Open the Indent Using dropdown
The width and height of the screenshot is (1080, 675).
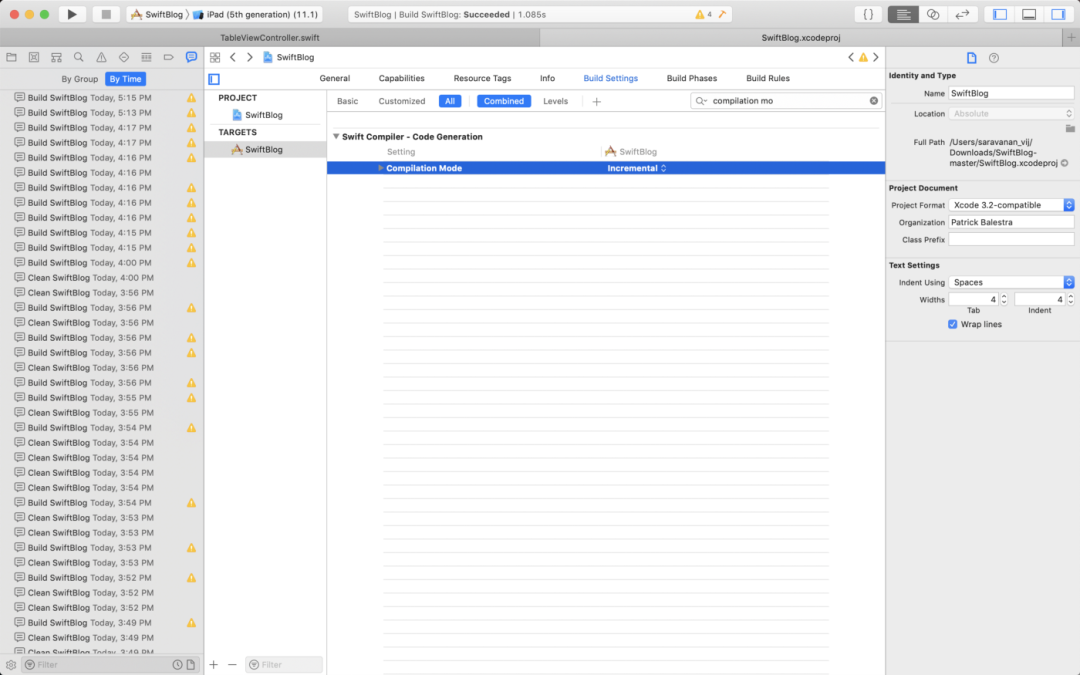[x=1011, y=282]
